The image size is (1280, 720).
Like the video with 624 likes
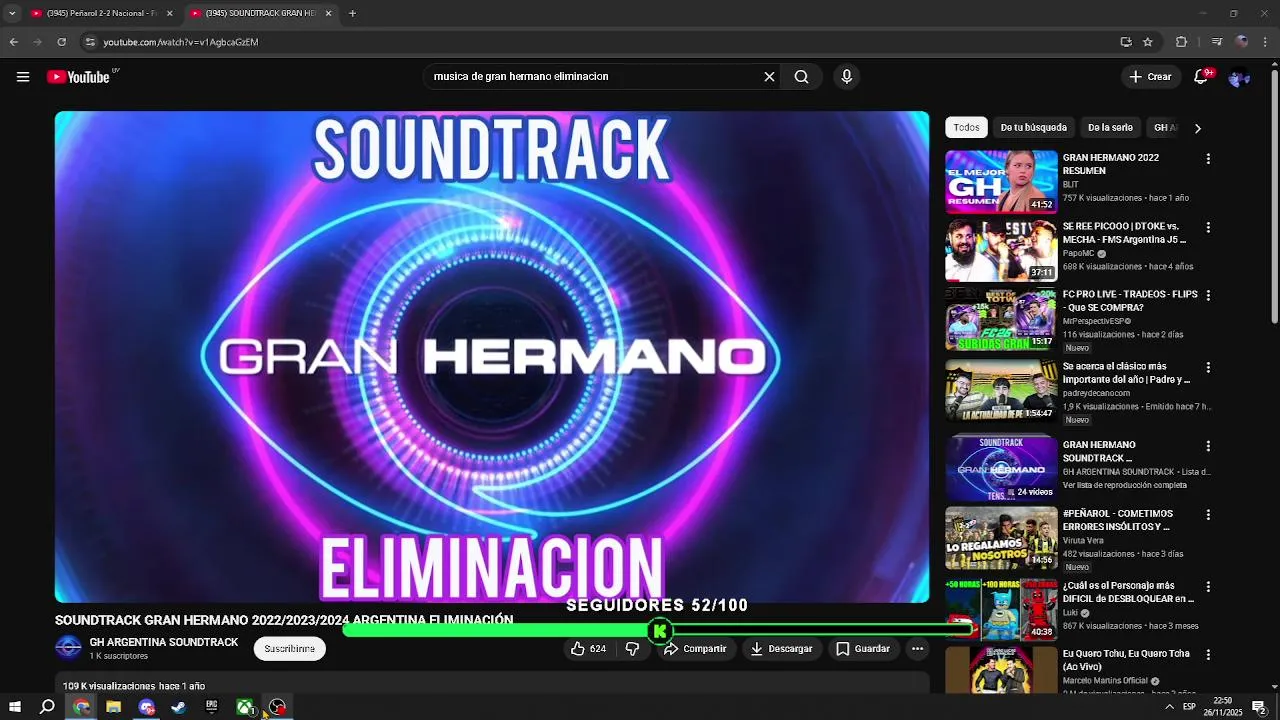coord(589,649)
